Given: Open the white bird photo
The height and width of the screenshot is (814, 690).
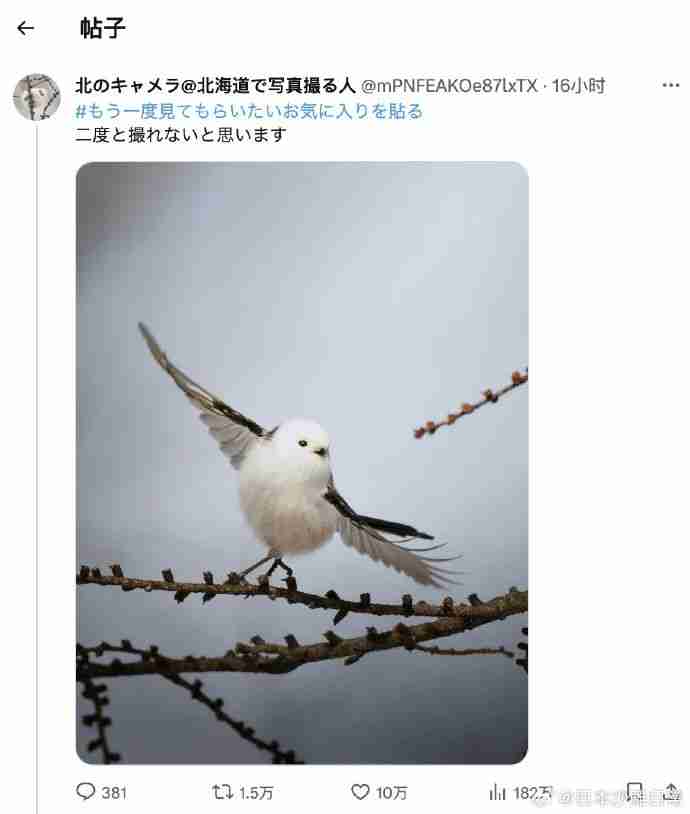Looking at the screenshot, I should tap(302, 463).
